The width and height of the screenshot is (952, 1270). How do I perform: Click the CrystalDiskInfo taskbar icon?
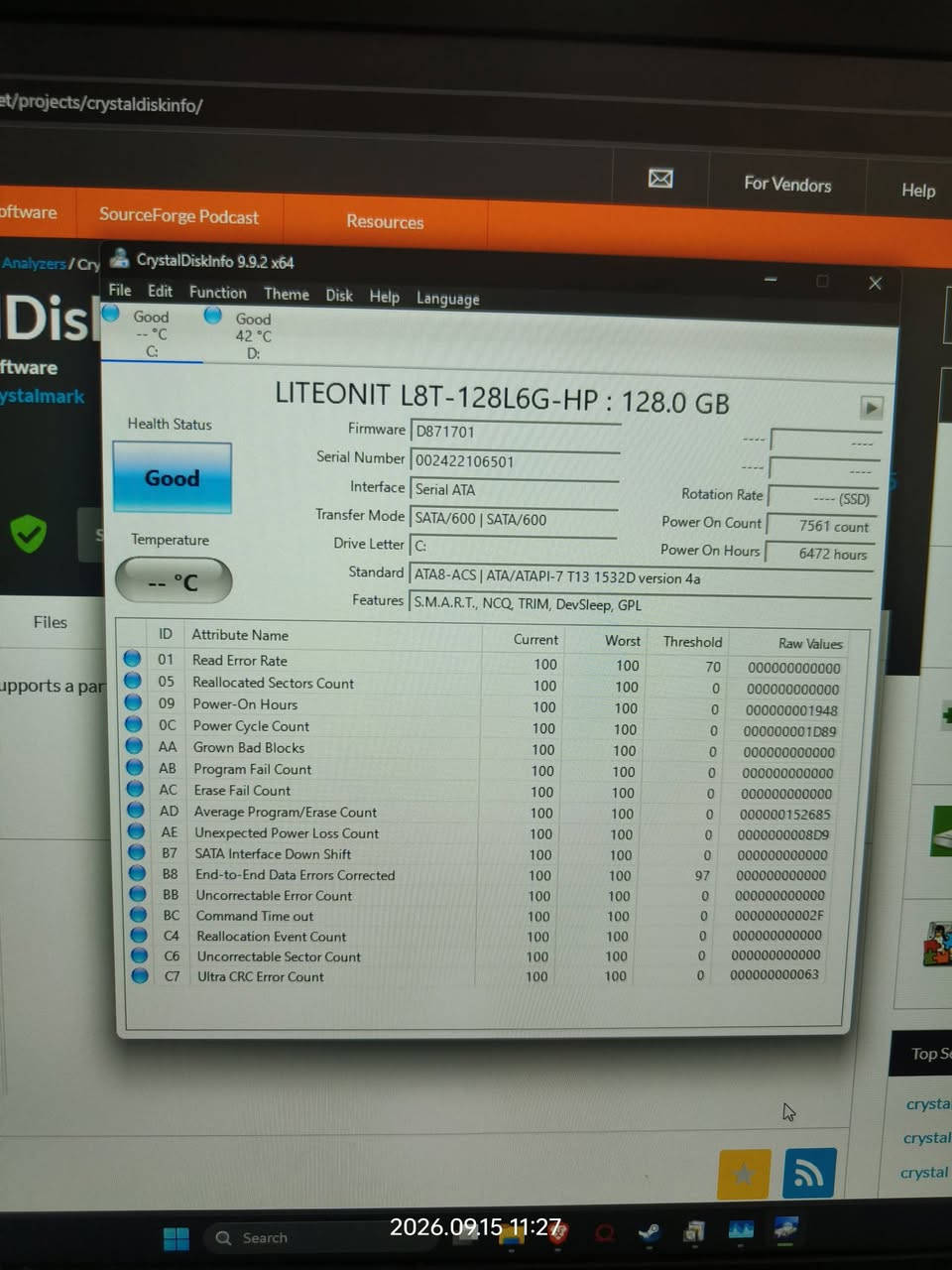click(x=786, y=1229)
